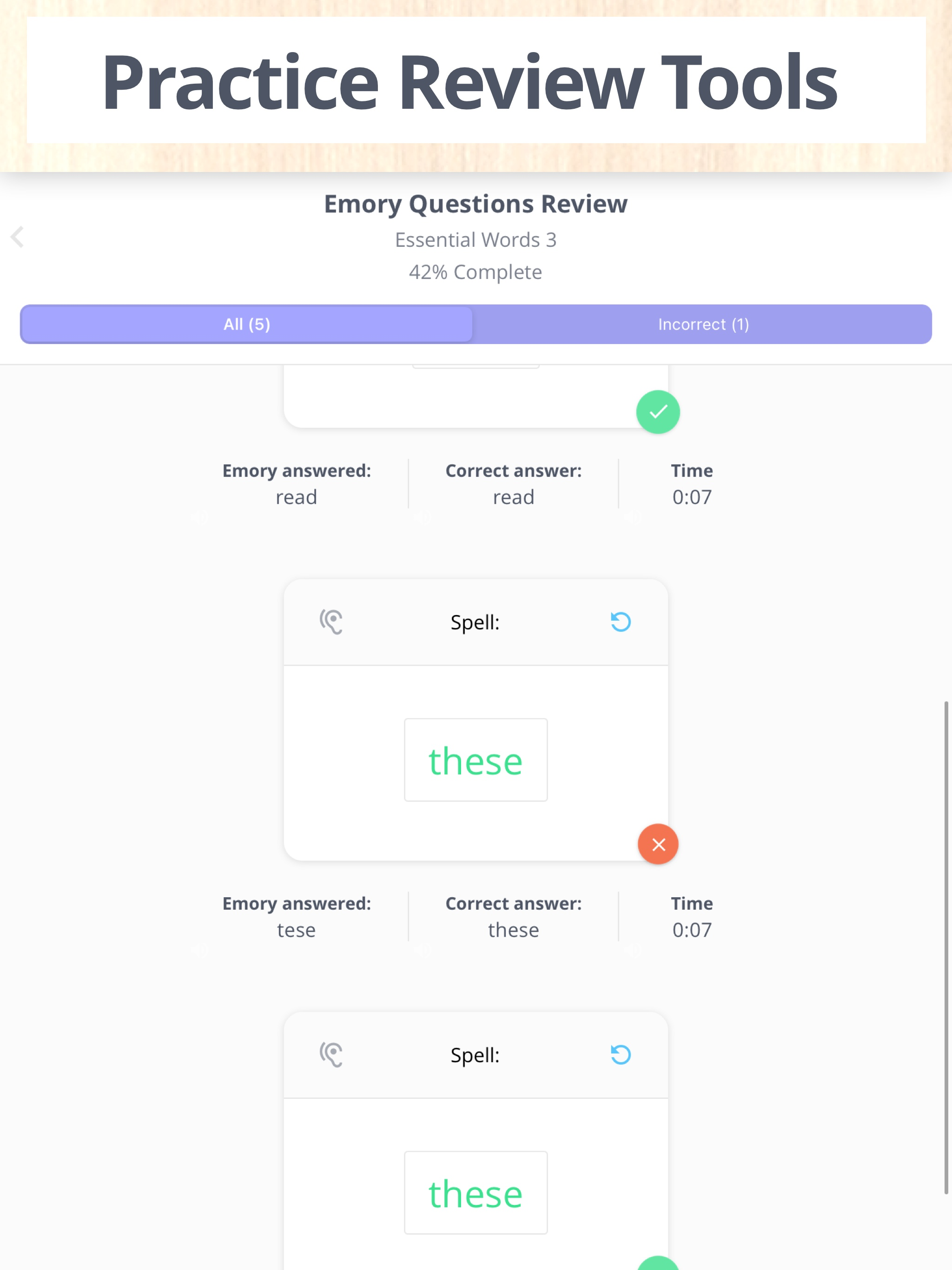Screen dimensions: 952x1270
Task: Tap the back chevron beside the review title
Action: 18,238
